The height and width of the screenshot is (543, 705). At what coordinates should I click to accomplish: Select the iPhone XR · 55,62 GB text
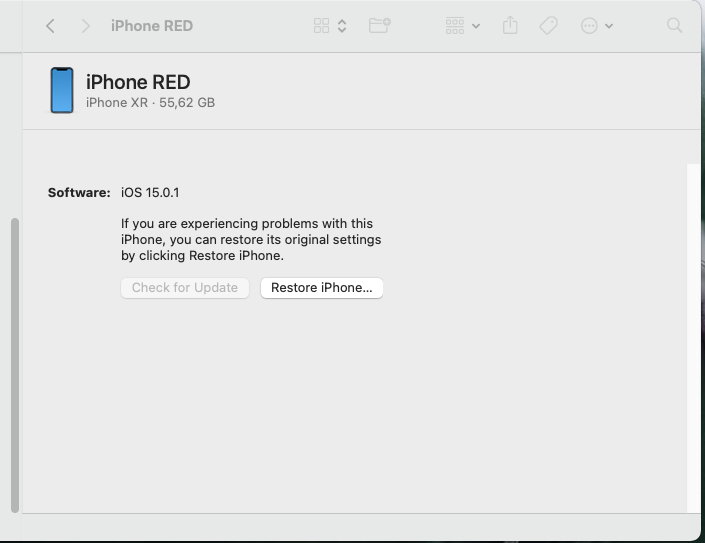150,103
